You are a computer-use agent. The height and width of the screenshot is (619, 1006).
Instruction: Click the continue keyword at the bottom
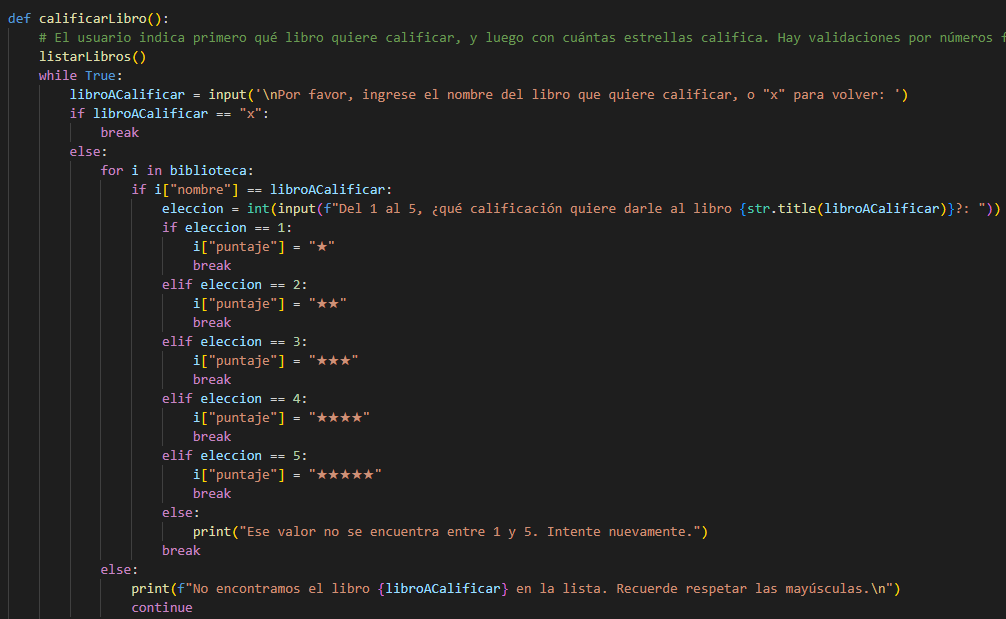(x=162, y=607)
